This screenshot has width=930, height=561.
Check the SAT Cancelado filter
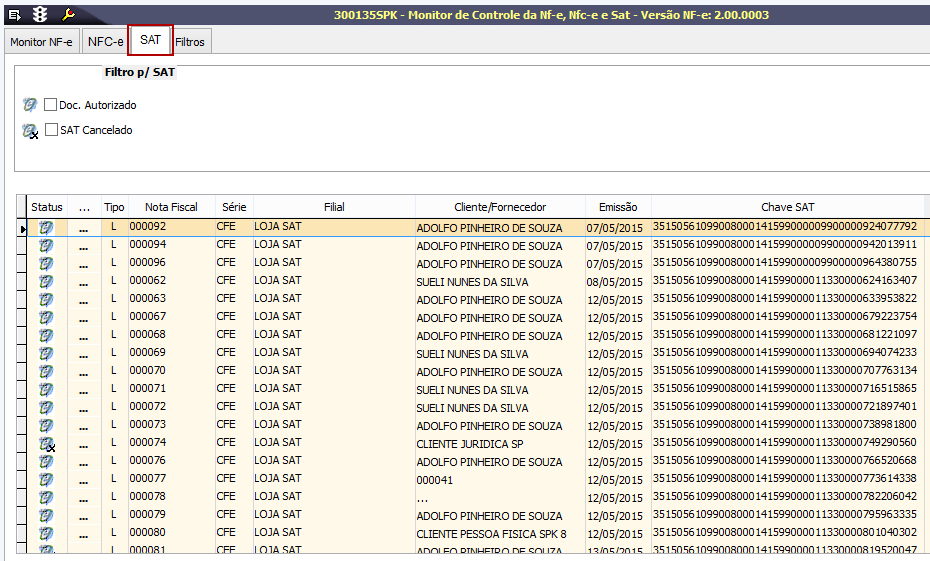51,130
